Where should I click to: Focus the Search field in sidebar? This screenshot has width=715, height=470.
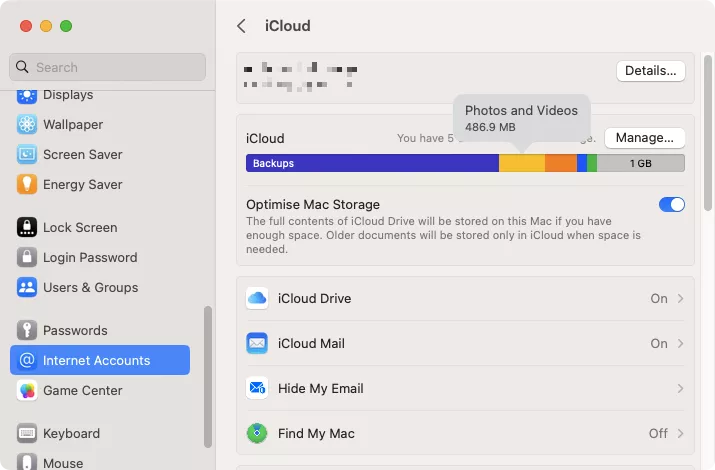click(107, 67)
